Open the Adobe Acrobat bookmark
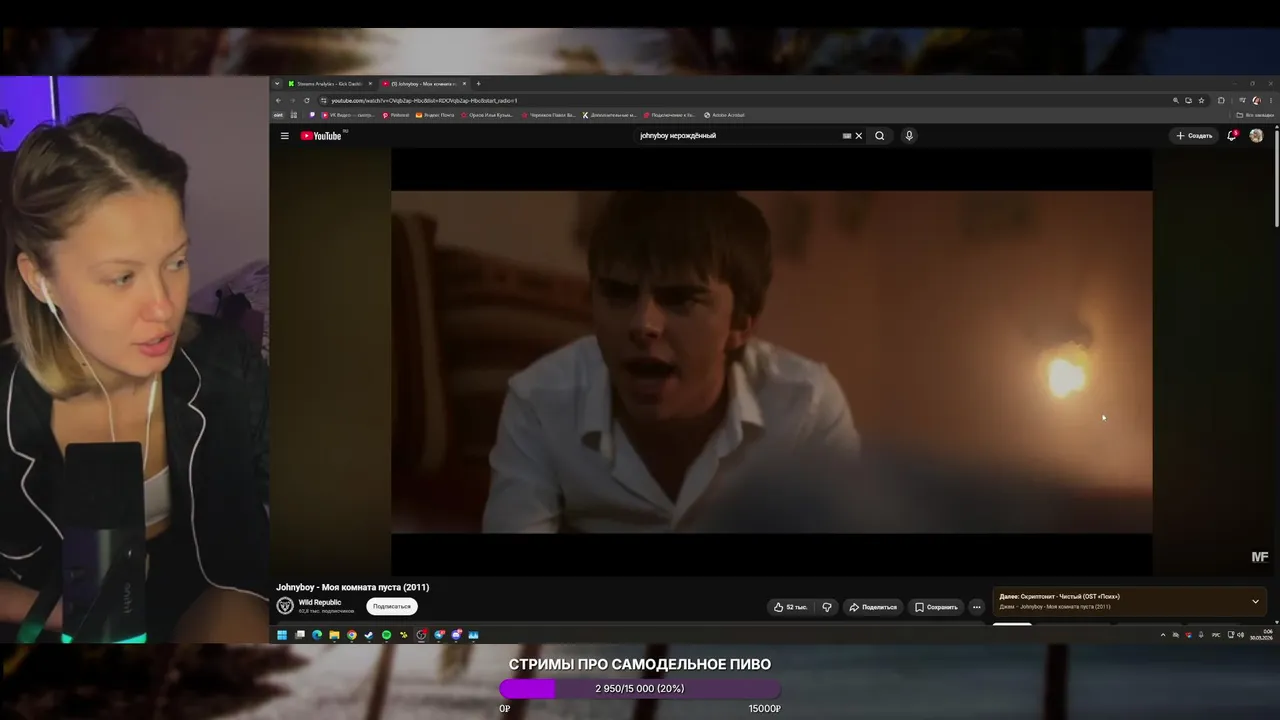Screen dimensions: 1280x720 [x=724, y=115]
